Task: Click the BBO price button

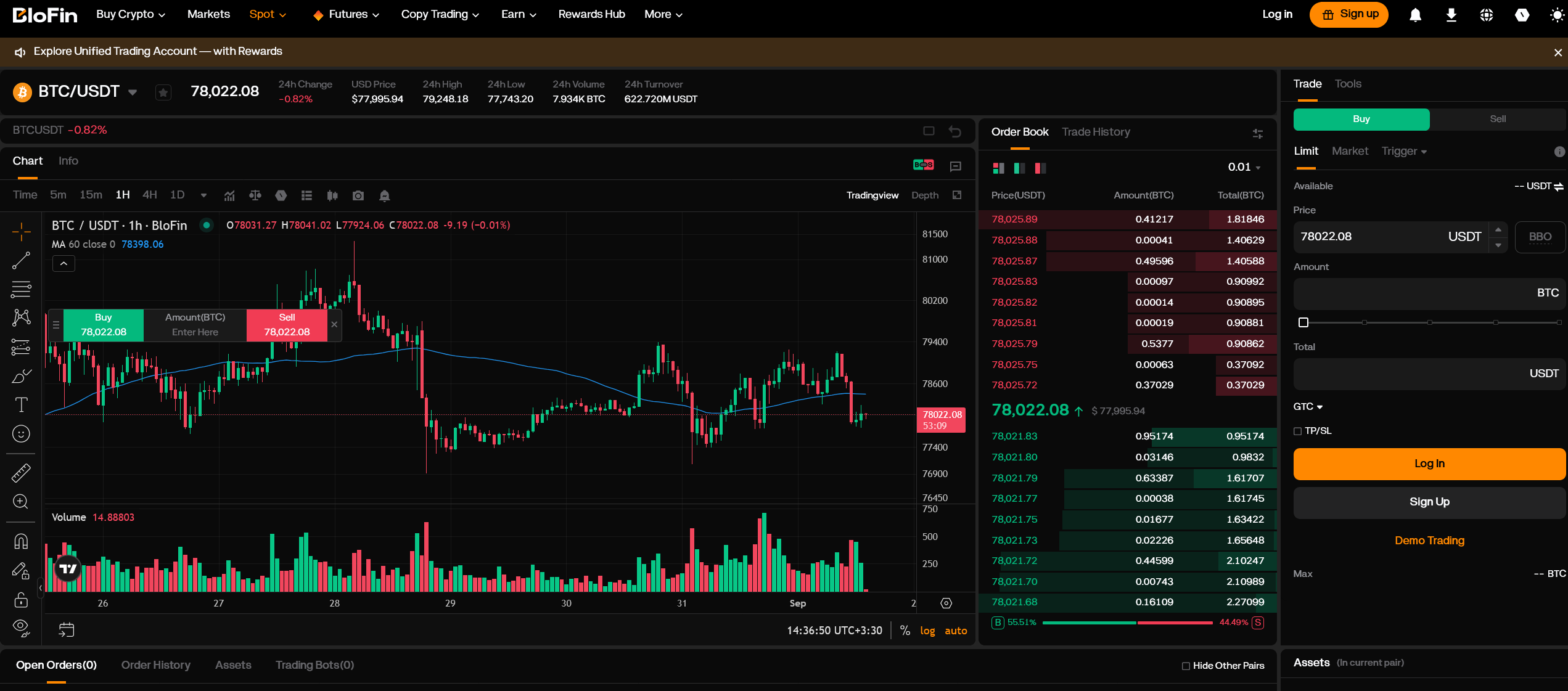Action: click(x=1540, y=237)
